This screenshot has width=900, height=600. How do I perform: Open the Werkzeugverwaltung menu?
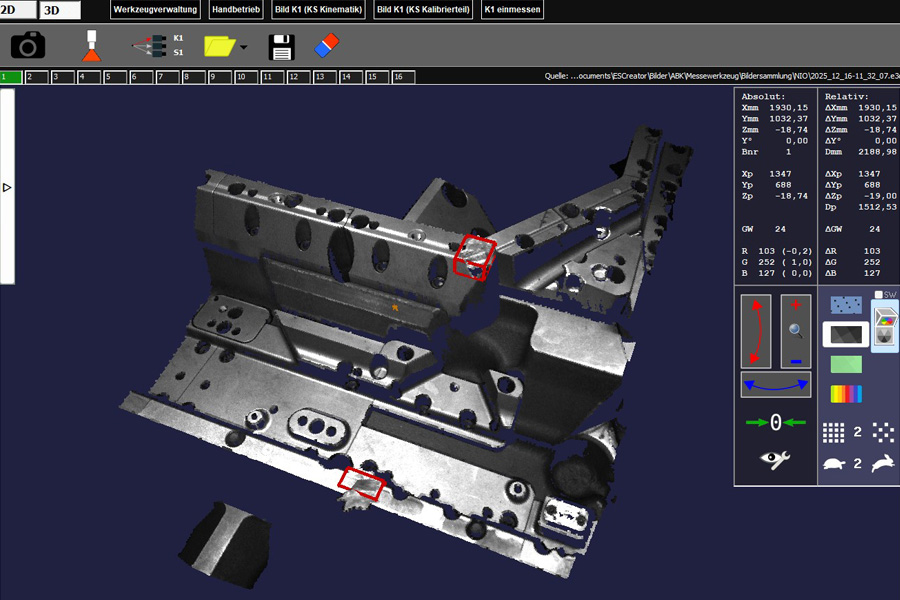coord(155,10)
